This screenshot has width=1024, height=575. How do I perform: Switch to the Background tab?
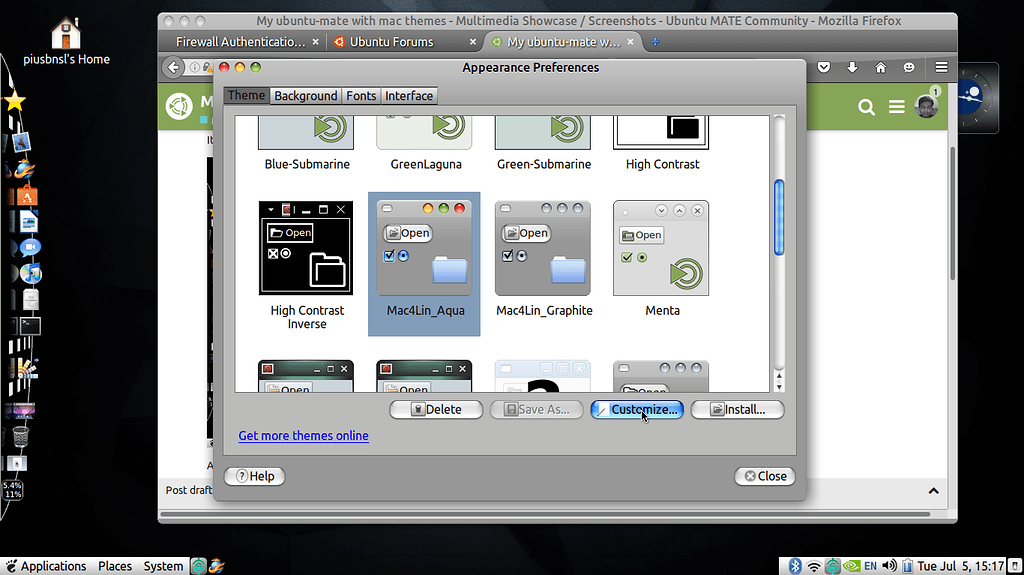305,96
